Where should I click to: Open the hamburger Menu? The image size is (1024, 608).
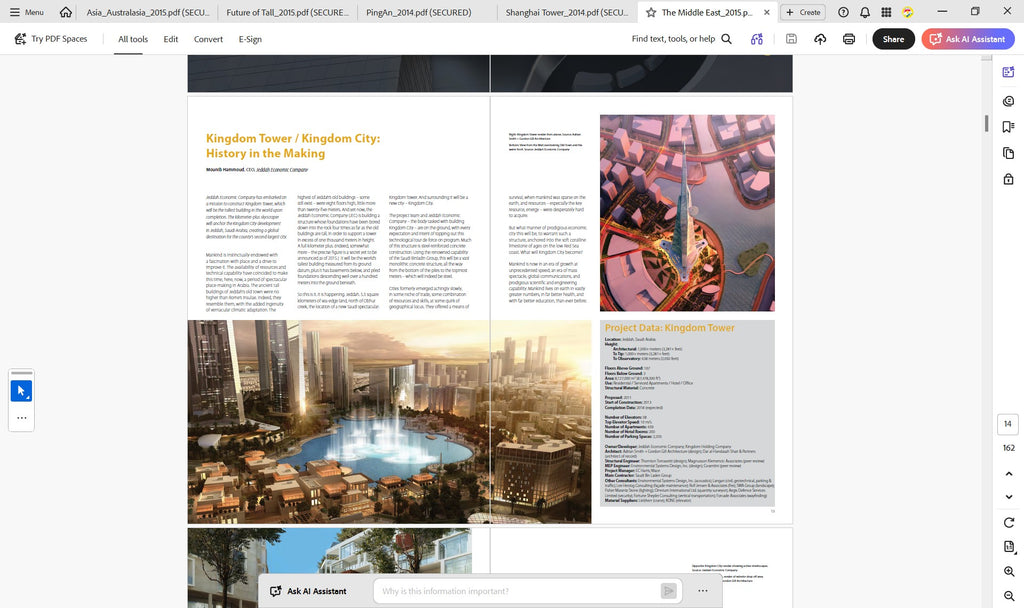[x=27, y=12]
